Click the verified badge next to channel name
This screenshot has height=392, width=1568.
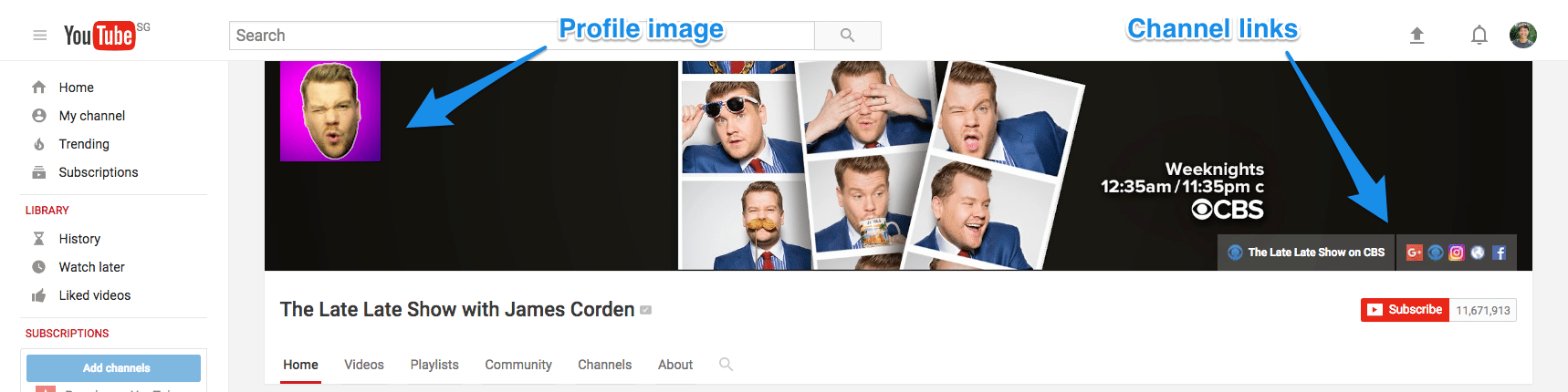point(646,310)
